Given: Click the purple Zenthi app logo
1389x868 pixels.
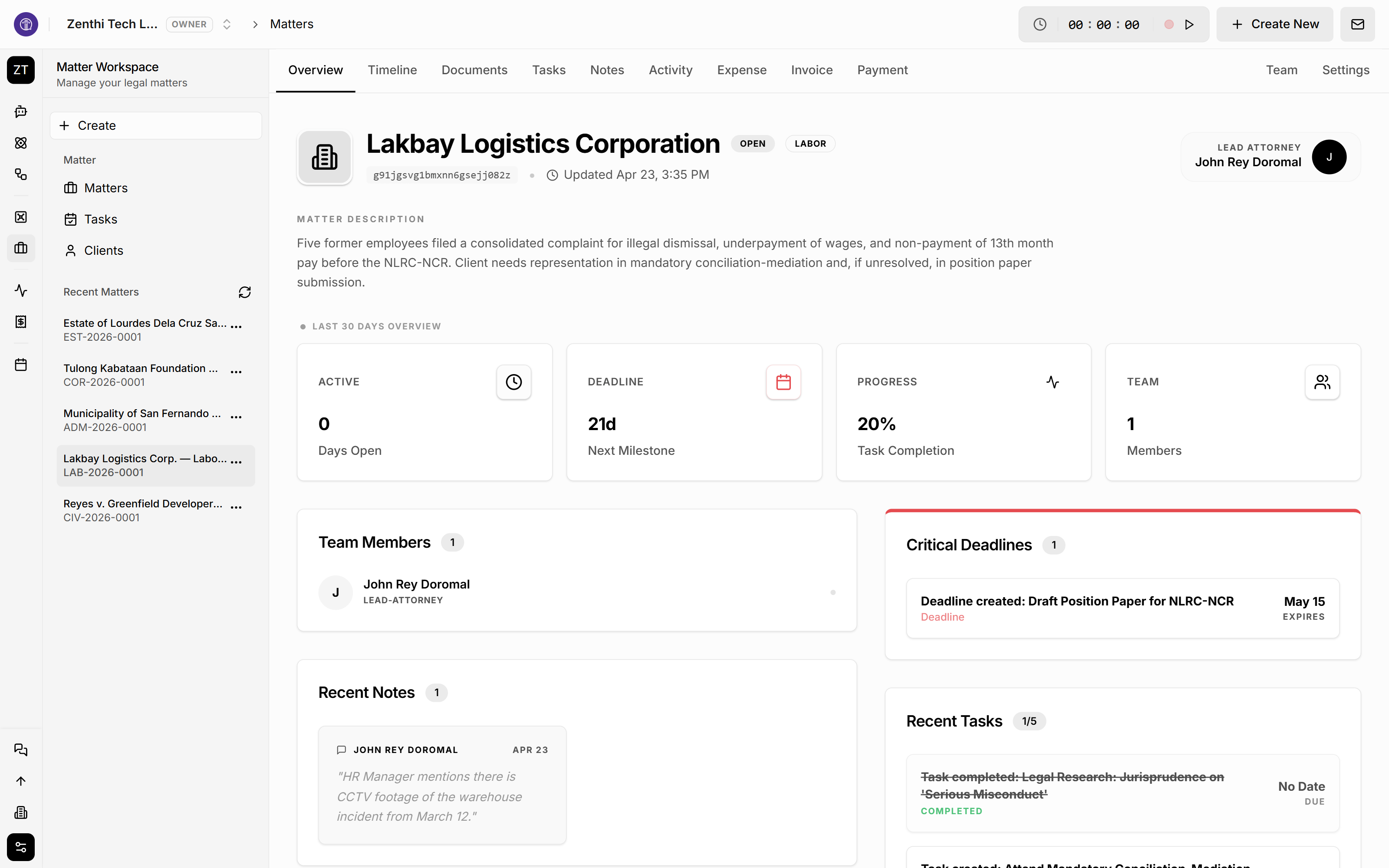Looking at the screenshot, I should coord(26,24).
